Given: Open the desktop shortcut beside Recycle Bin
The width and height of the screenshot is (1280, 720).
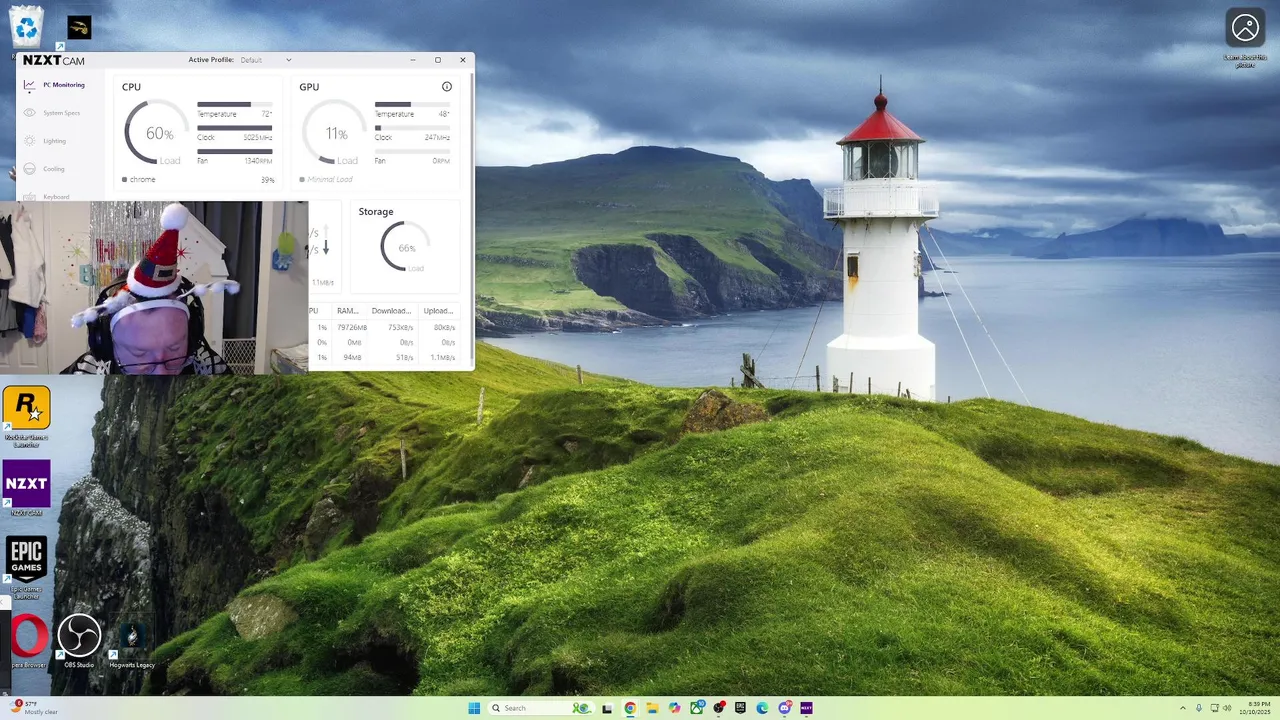Looking at the screenshot, I should point(79,28).
